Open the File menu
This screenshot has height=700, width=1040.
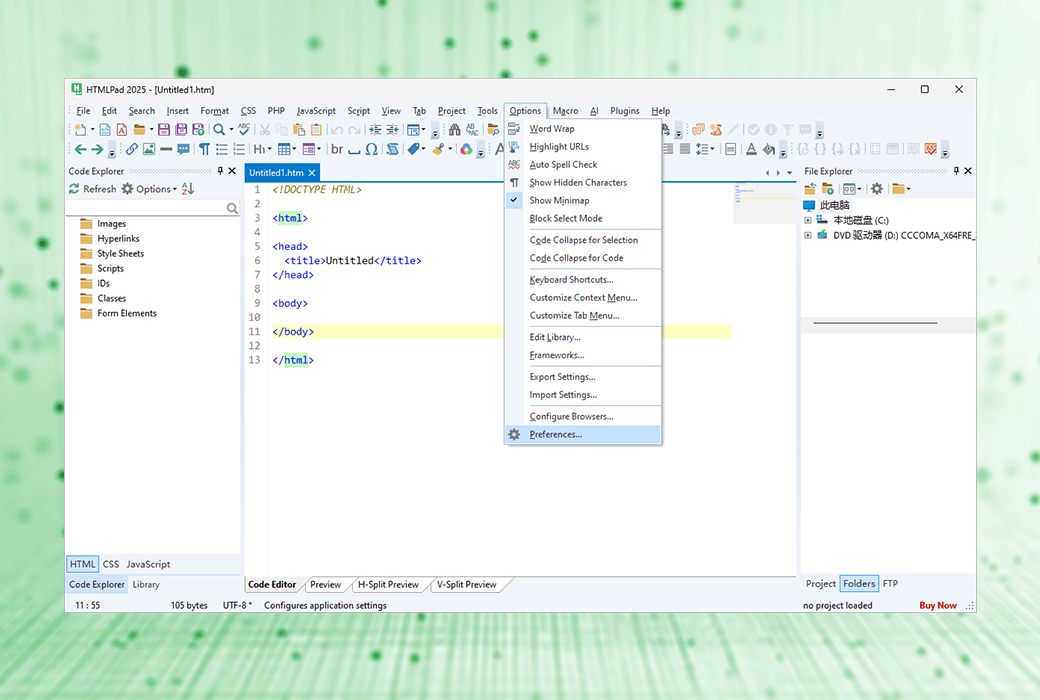click(x=83, y=111)
